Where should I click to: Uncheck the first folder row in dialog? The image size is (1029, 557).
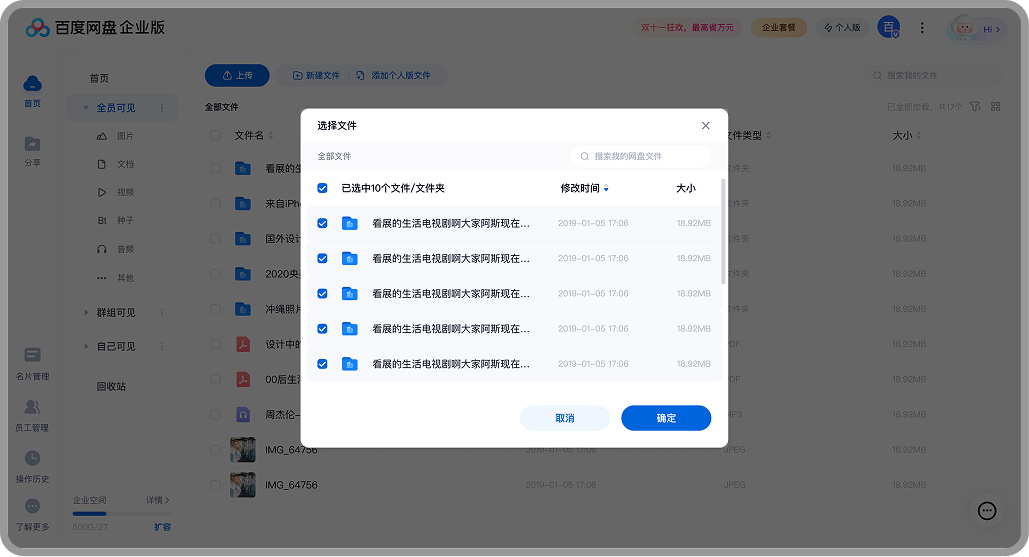(x=322, y=223)
